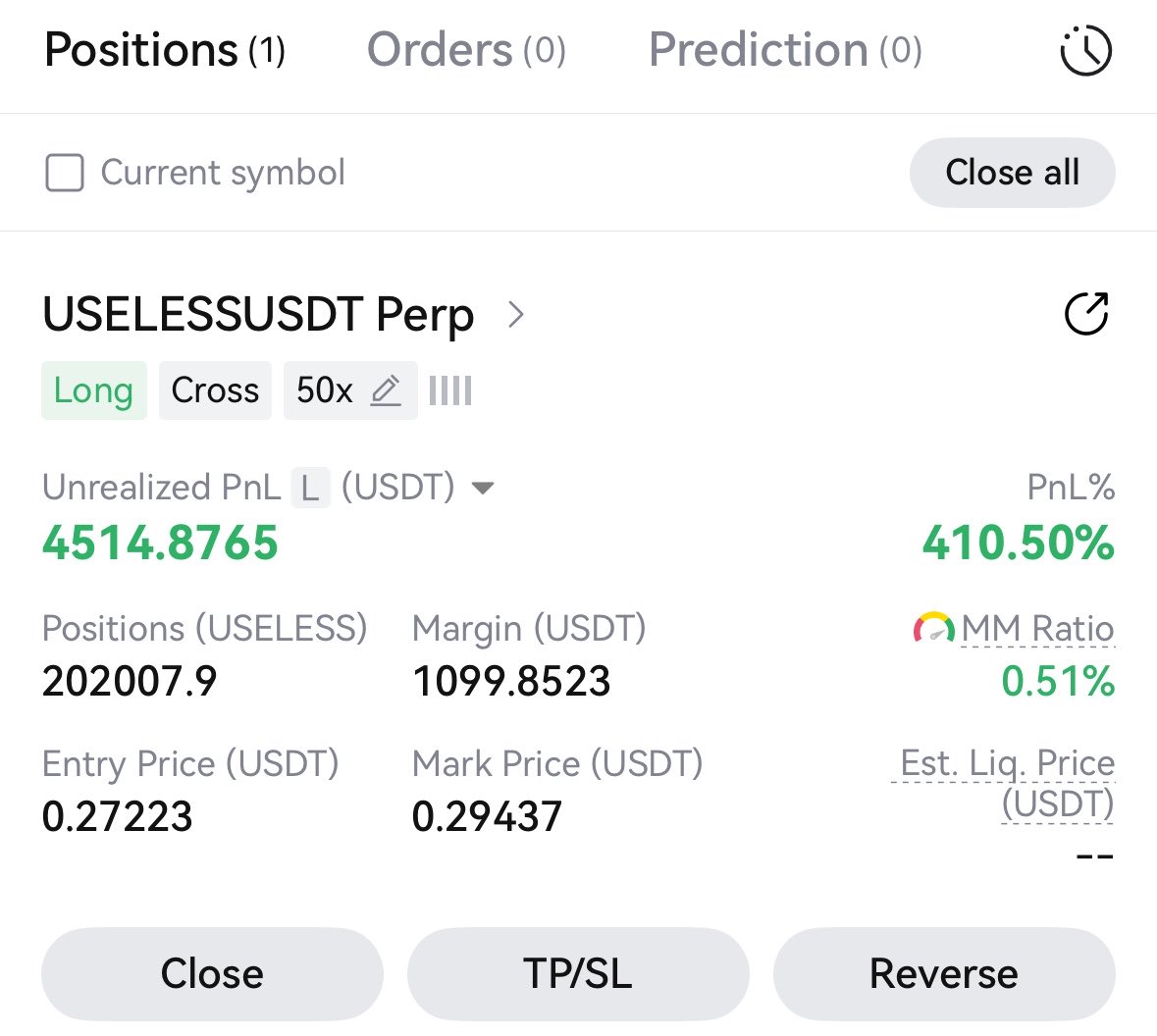Open TP/SL settings button
This screenshot has width=1157, height=1036.
(578, 973)
